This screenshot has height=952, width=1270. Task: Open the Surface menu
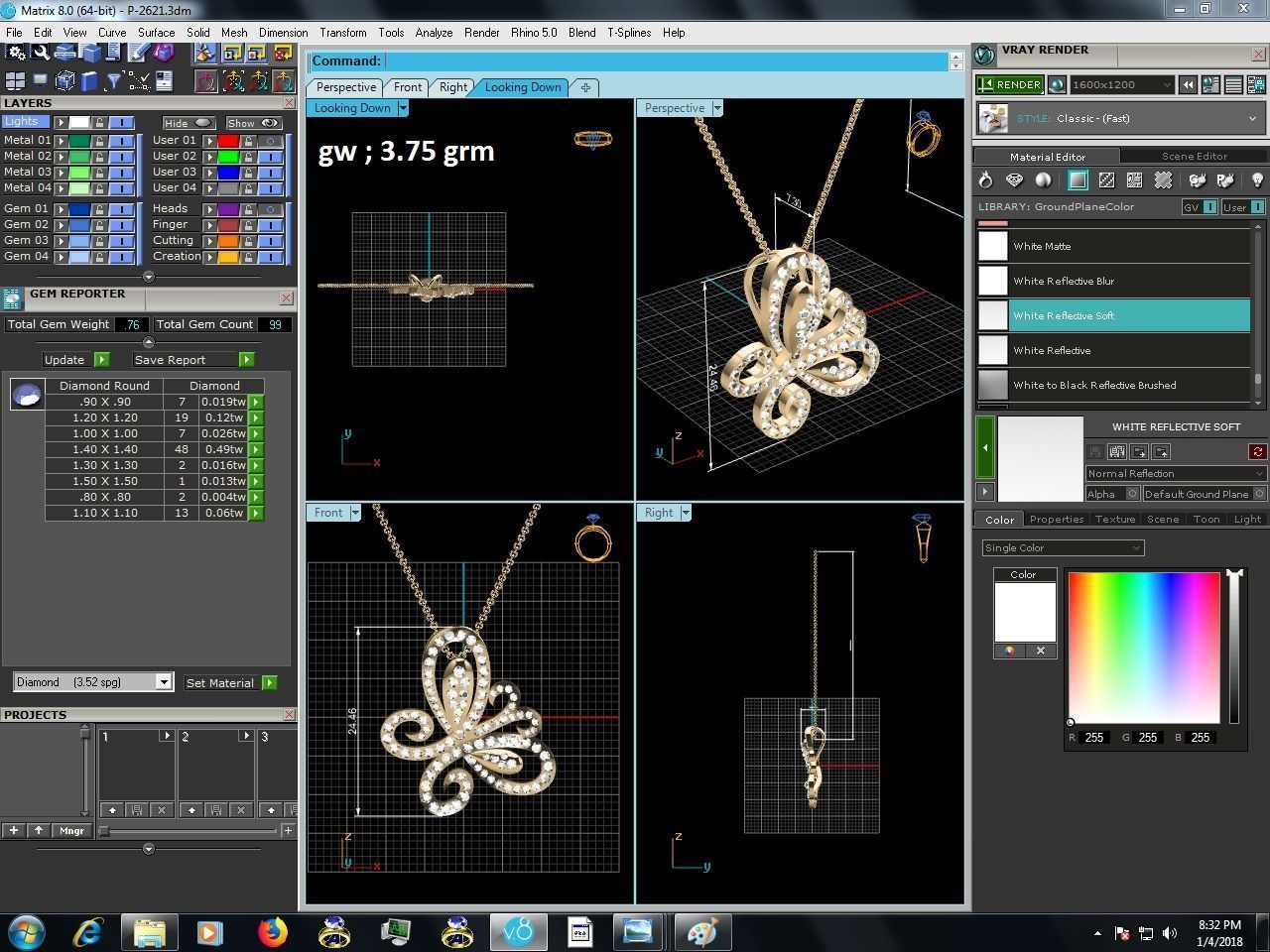point(156,33)
